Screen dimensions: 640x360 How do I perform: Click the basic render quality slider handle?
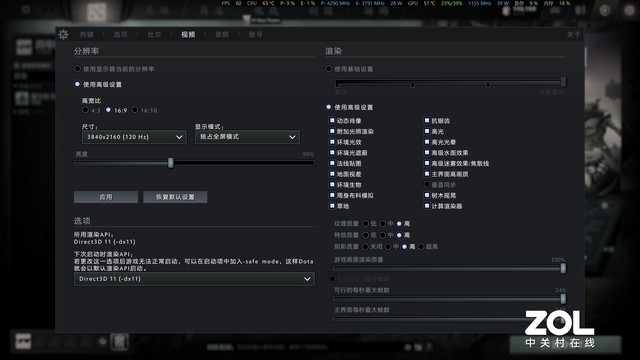click(x=563, y=82)
